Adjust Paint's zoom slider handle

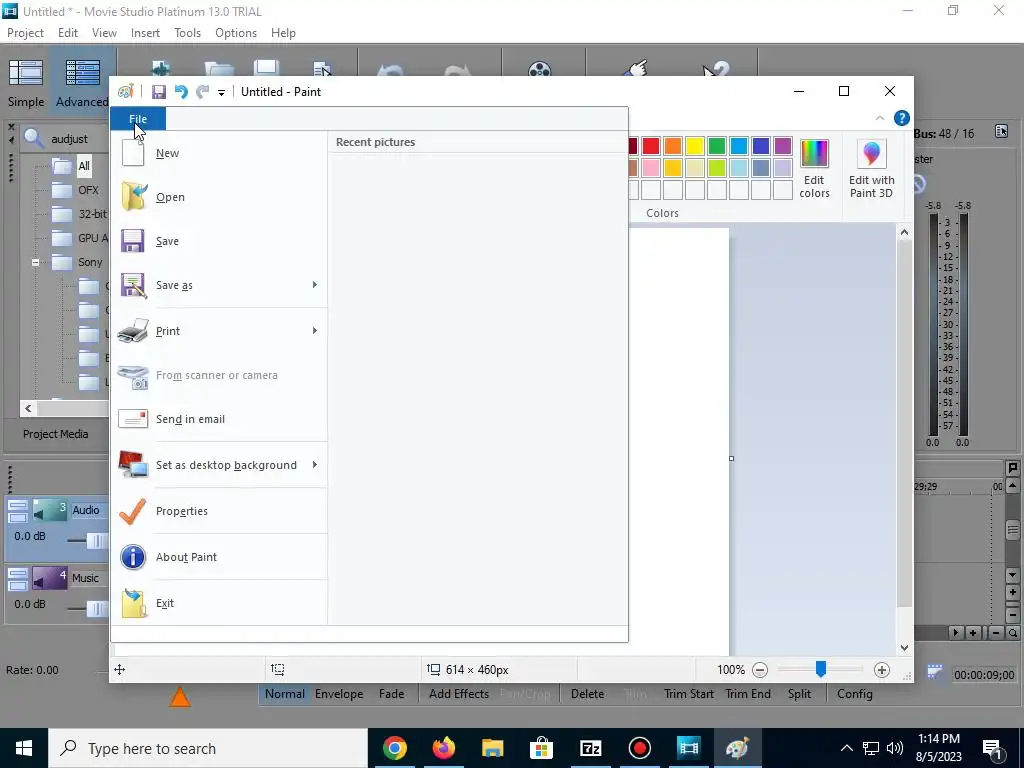(821, 669)
